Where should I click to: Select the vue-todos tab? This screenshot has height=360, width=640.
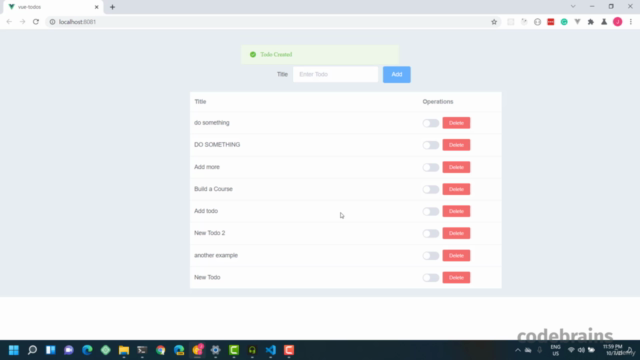coord(53,7)
